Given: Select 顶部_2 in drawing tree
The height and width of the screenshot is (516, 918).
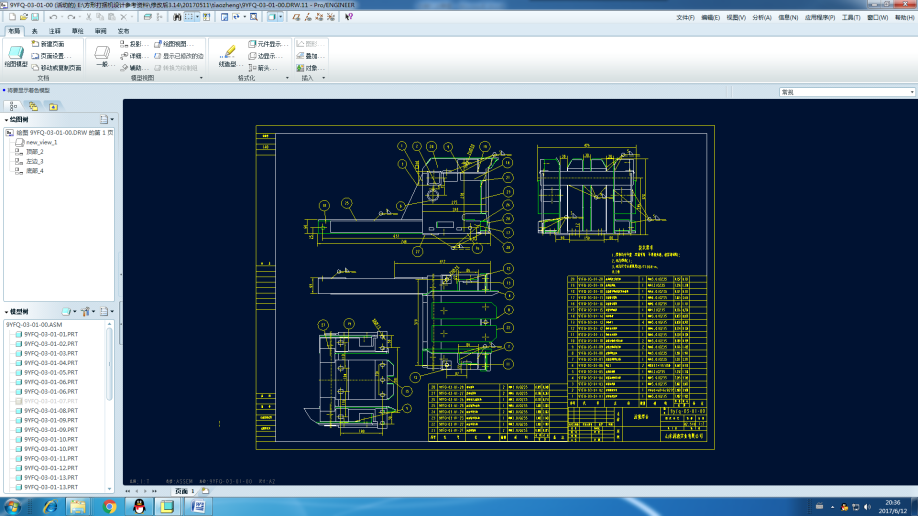Looking at the screenshot, I should pyautogui.click(x=29, y=152).
